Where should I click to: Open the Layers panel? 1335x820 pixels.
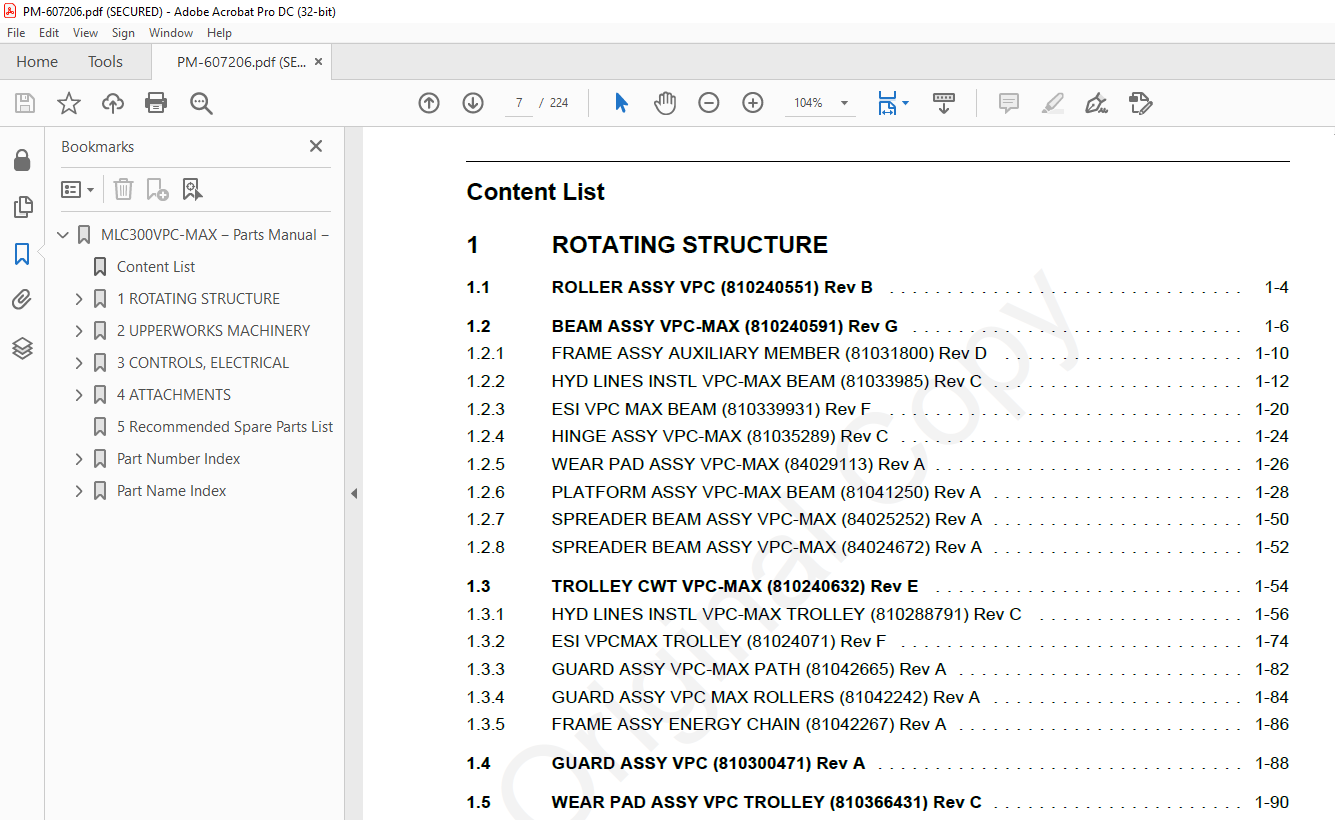point(22,347)
